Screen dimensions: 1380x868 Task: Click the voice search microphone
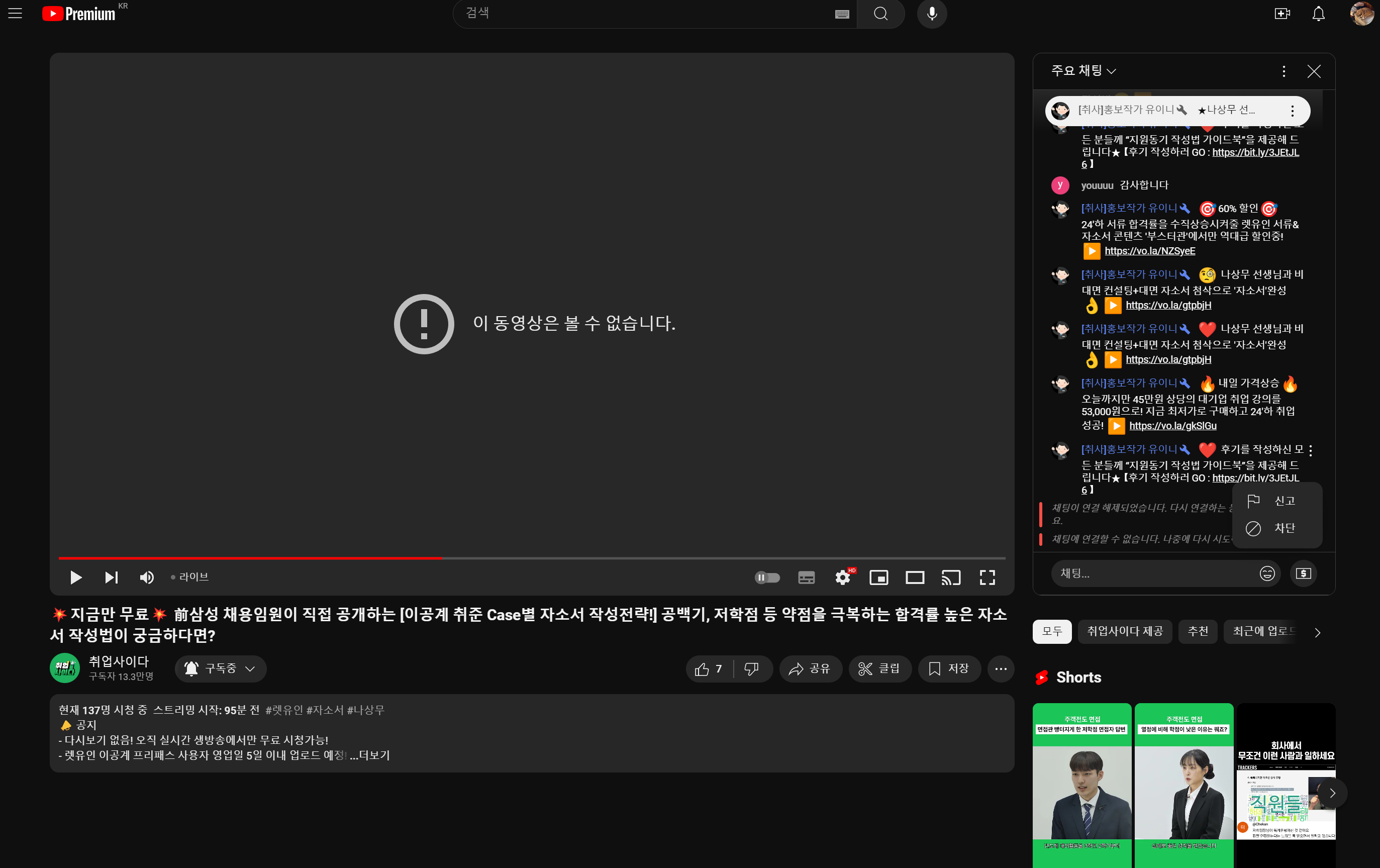[932, 14]
